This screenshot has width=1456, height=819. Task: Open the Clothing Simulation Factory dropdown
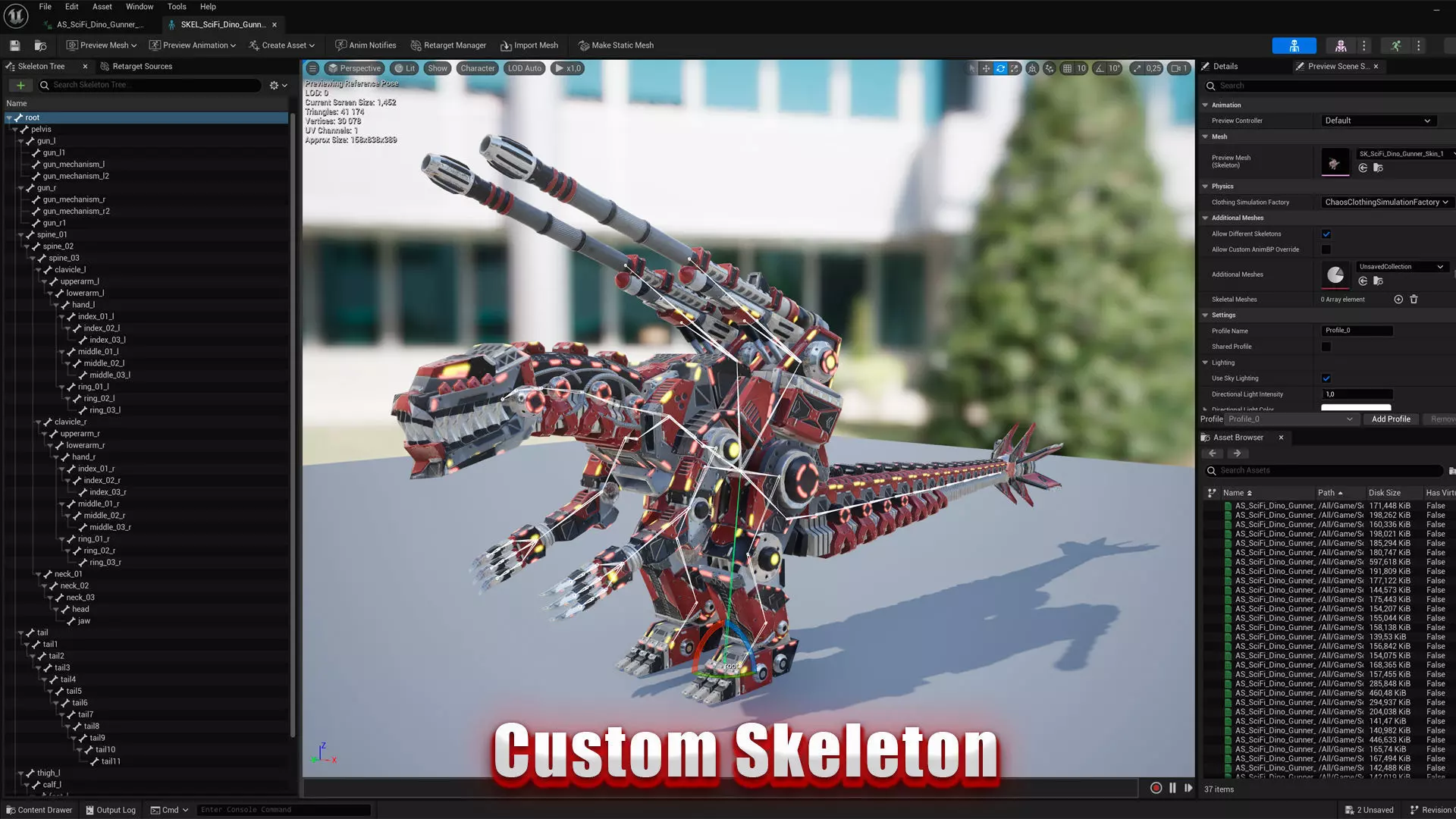(1386, 202)
